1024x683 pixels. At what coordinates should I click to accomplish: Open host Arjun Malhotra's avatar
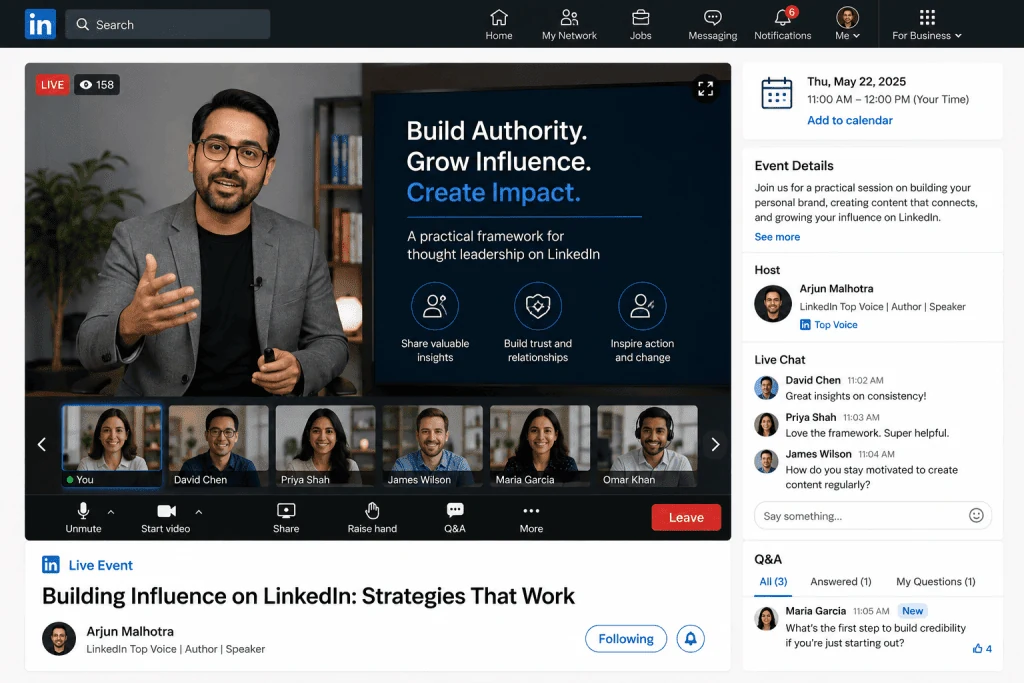pos(773,304)
